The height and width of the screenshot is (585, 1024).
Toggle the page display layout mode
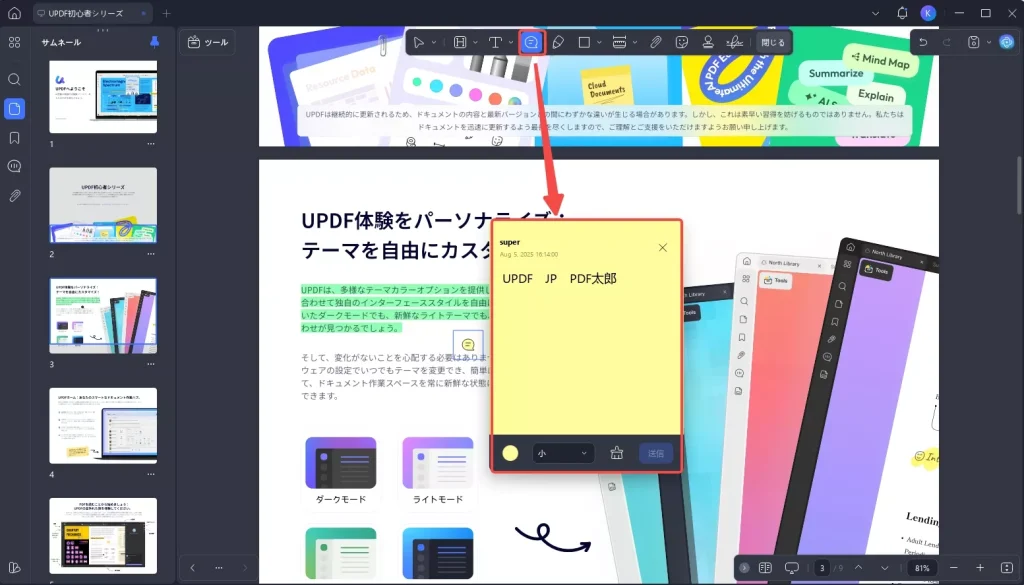pyautogui.click(x=765, y=568)
